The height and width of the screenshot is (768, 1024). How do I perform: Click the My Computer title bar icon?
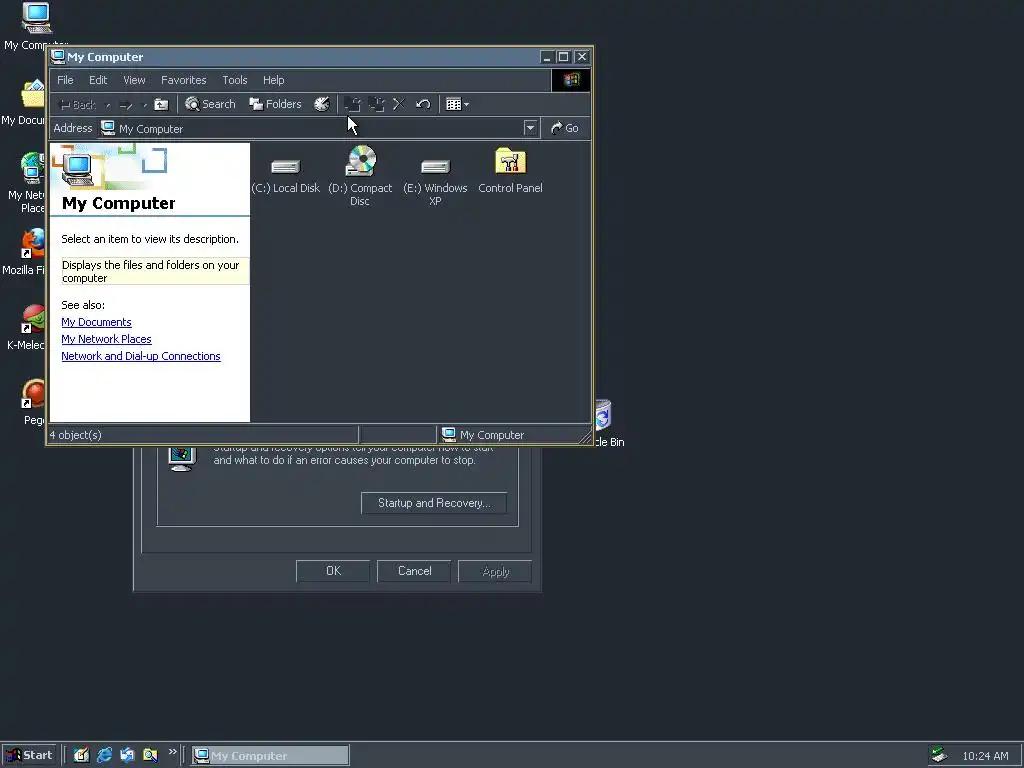57,57
